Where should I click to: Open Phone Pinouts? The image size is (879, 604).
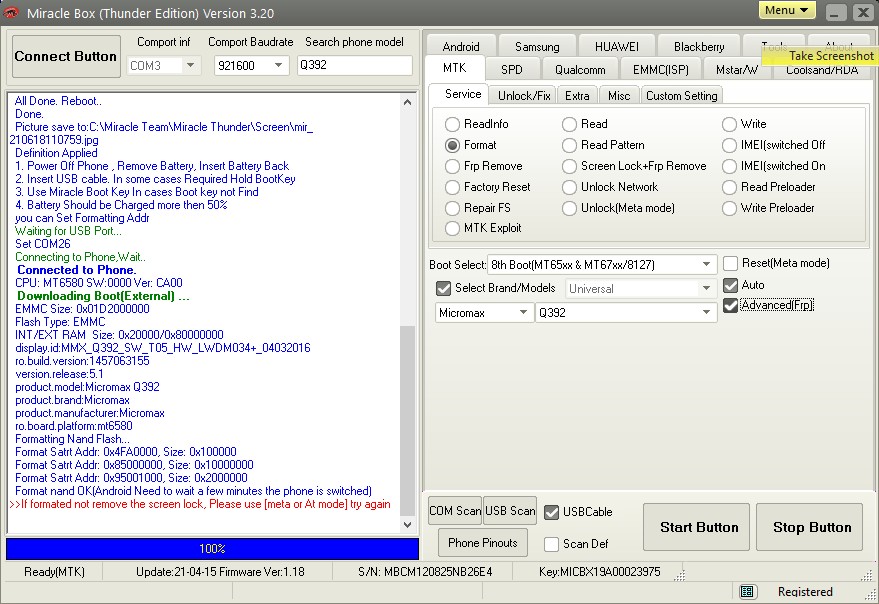click(x=483, y=542)
